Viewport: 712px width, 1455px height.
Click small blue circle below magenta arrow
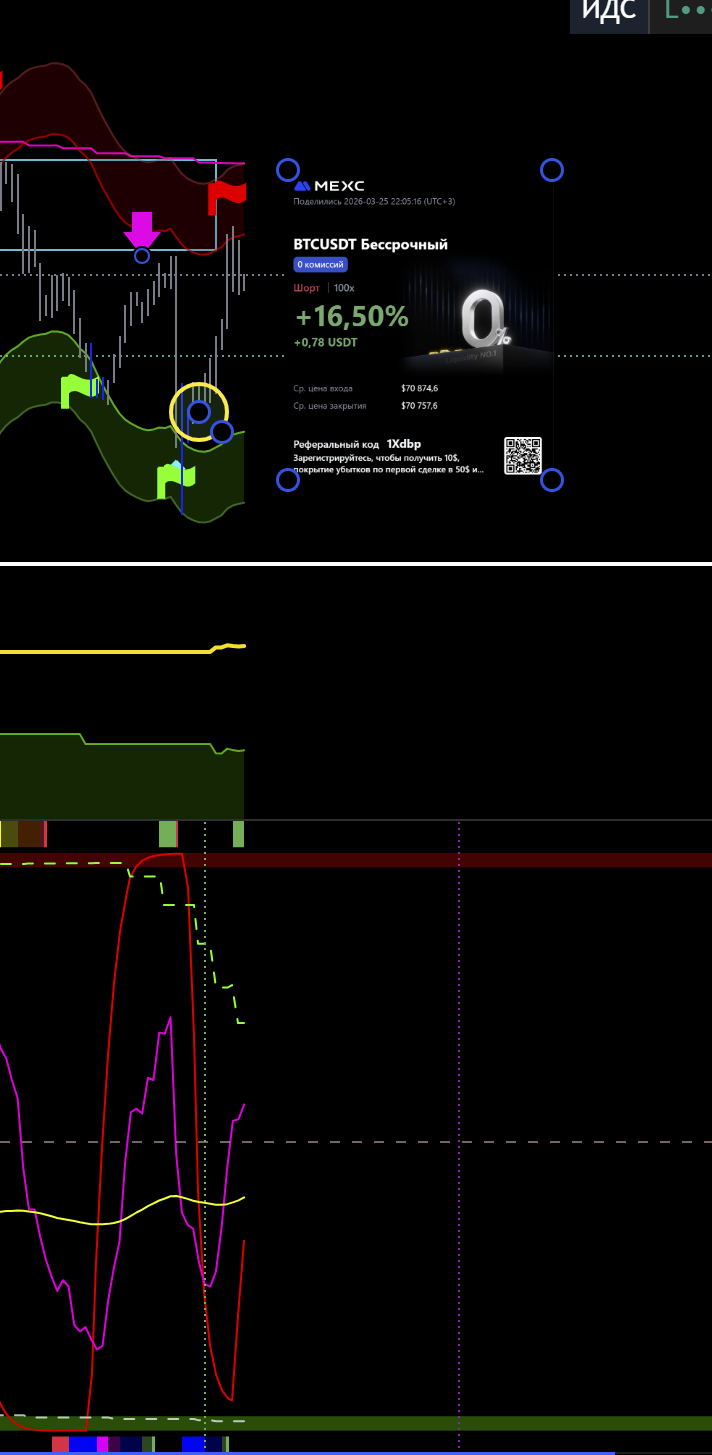[142, 256]
